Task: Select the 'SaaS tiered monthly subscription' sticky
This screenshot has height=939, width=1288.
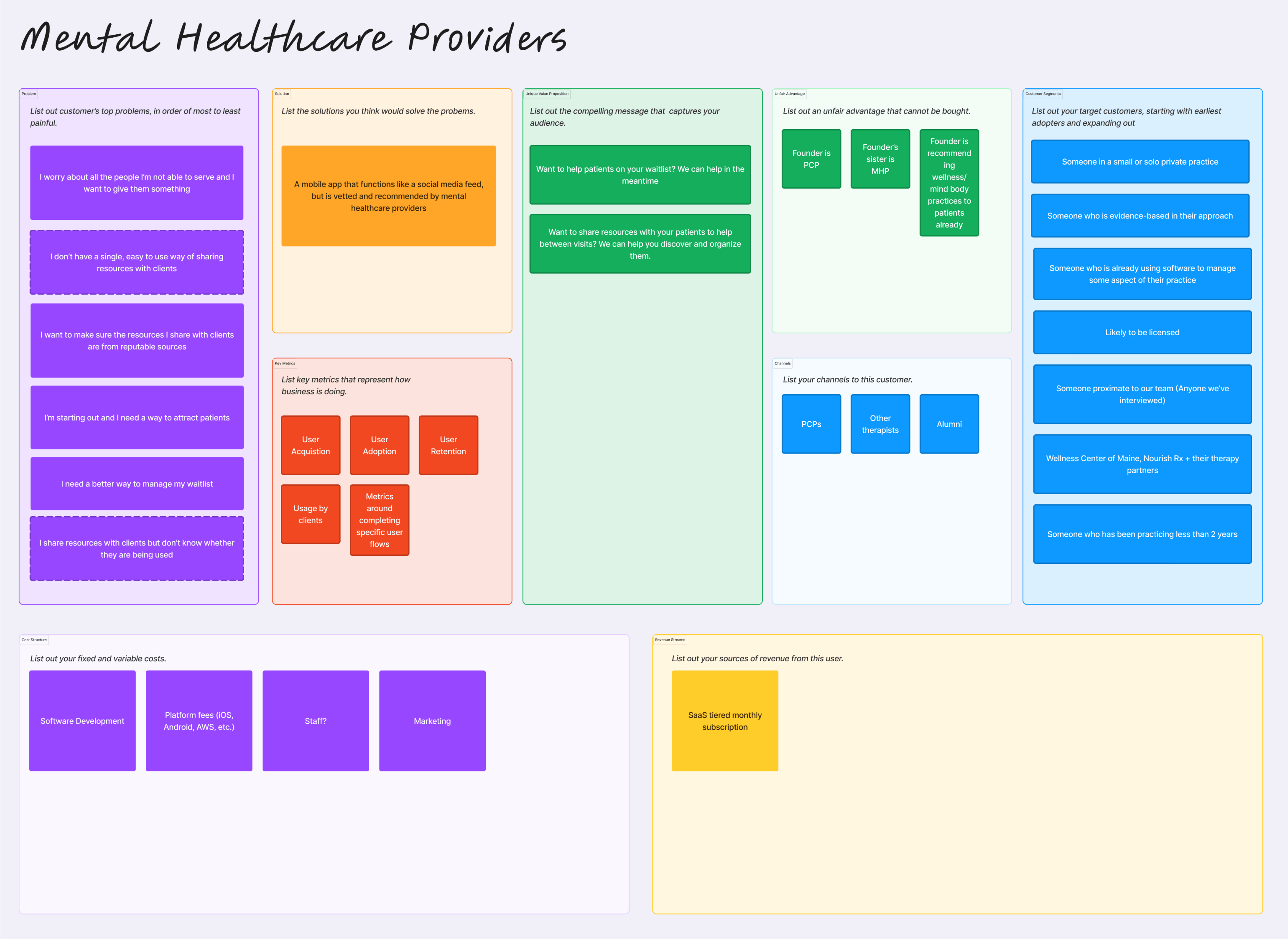Action: pyautogui.click(x=725, y=721)
